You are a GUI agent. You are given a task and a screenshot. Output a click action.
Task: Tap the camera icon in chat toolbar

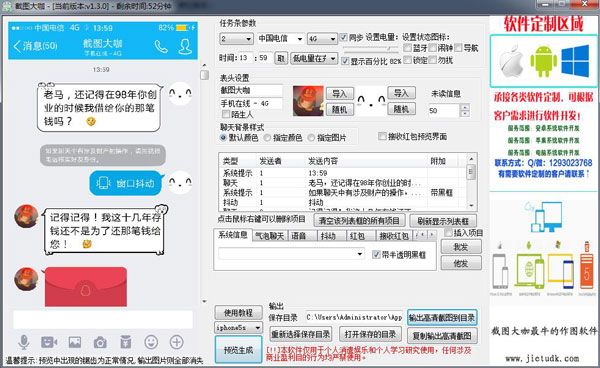[100, 342]
